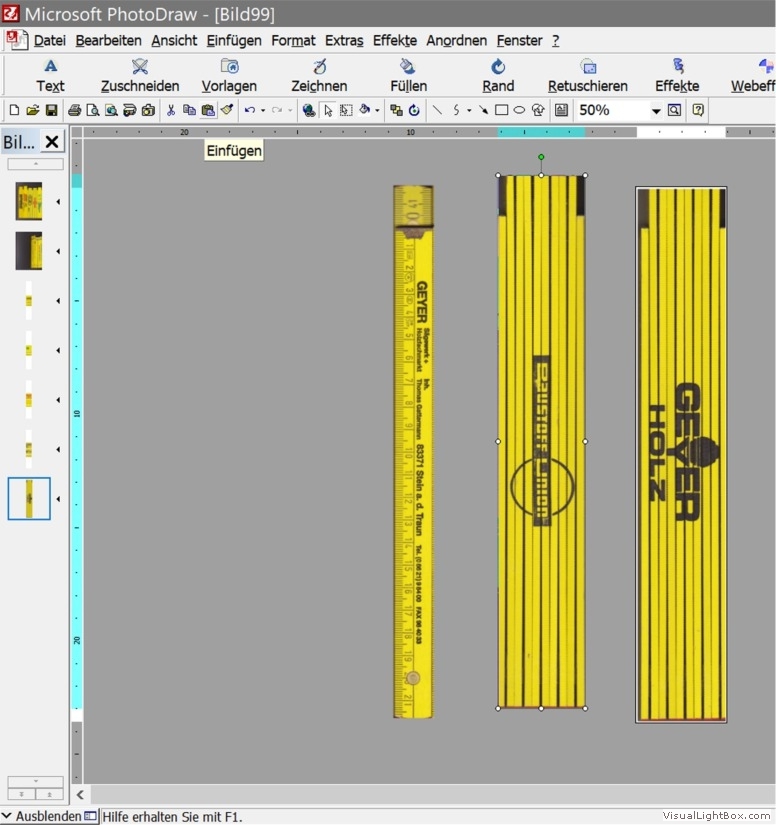Screen dimensions: 776x825
Task: Click the Open folder icon
Action: coord(33,110)
